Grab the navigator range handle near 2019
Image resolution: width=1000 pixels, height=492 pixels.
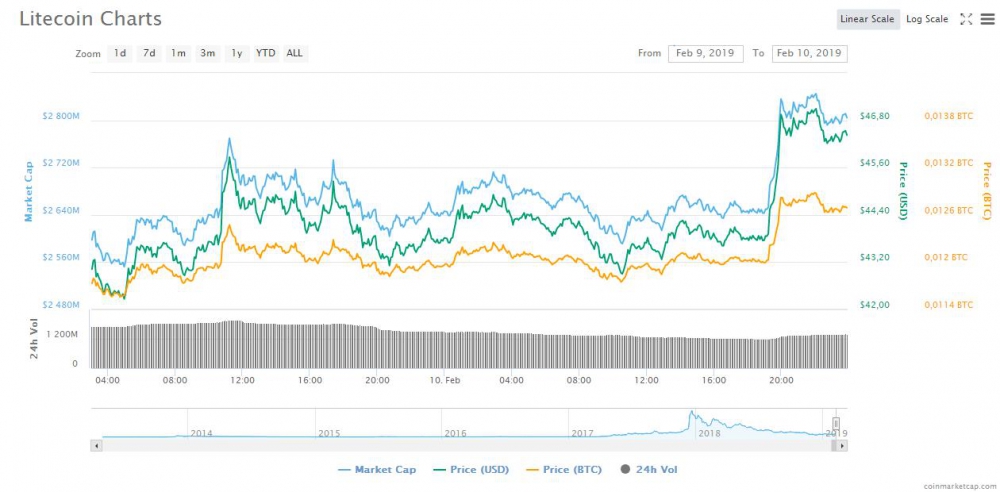[x=836, y=423]
